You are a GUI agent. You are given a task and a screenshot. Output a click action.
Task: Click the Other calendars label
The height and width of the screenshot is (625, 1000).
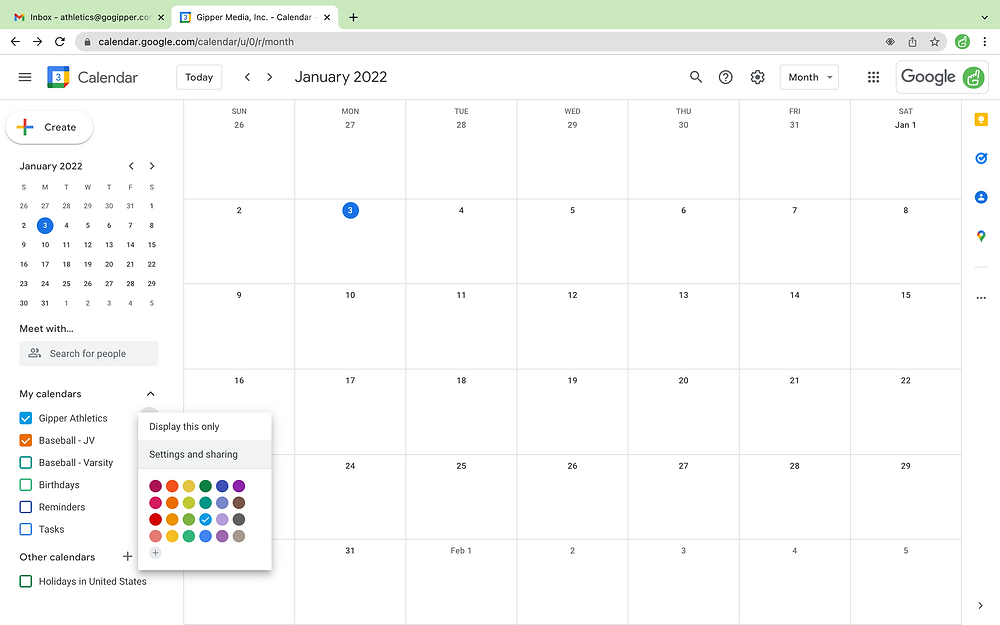coord(57,557)
